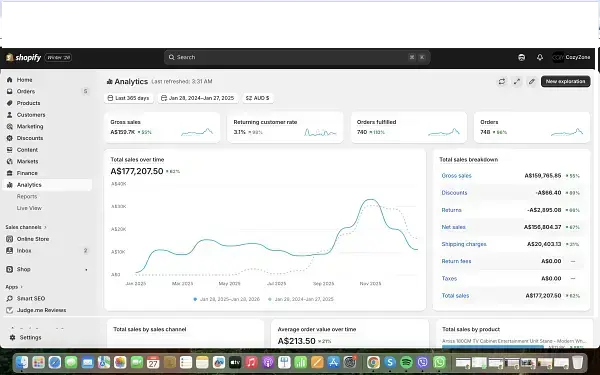The width and height of the screenshot is (600, 375).
Task: Click the pencil edit dashboard icon
Action: [532, 82]
